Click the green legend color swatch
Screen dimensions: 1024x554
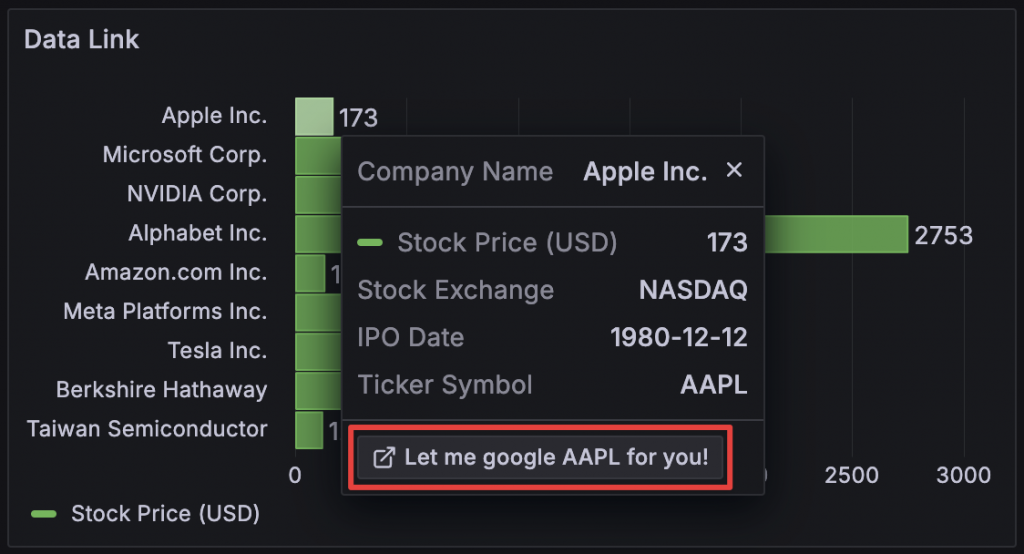pyautogui.click(x=44, y=514)
